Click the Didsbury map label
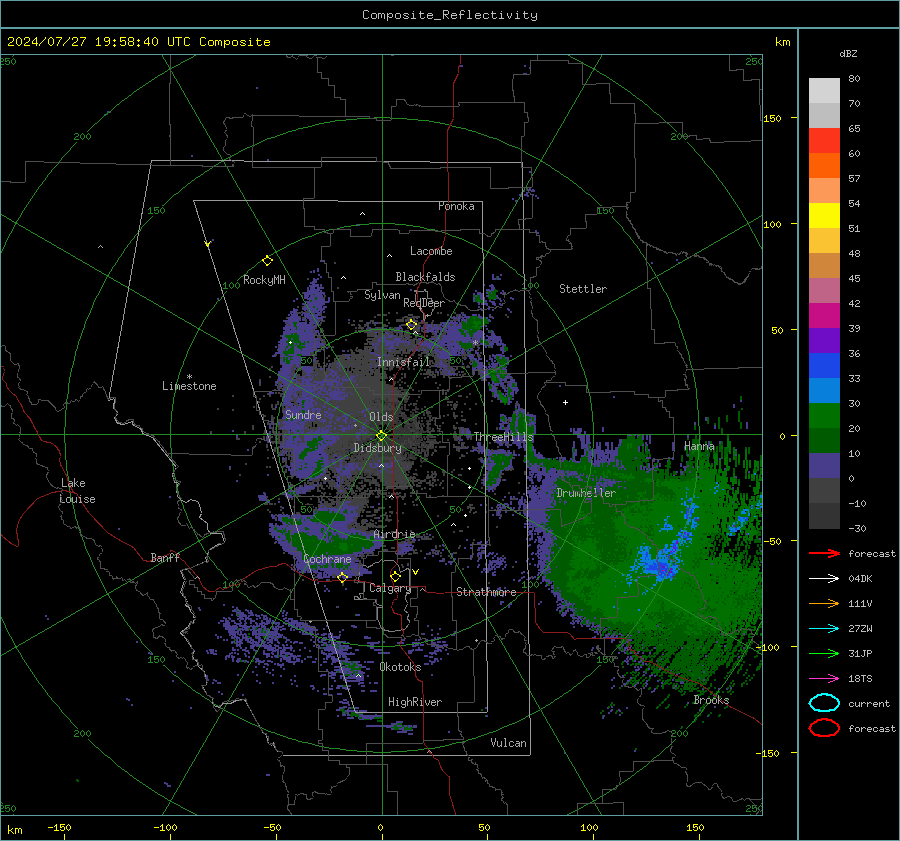This screenshot has width=900, height=841. pos(378,448)
